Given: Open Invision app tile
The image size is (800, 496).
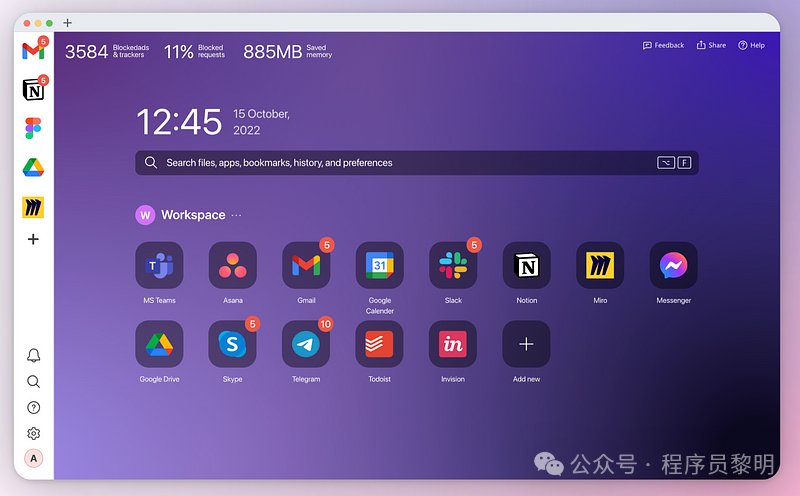Looking at the screenshot, I should tap(453, 344).
